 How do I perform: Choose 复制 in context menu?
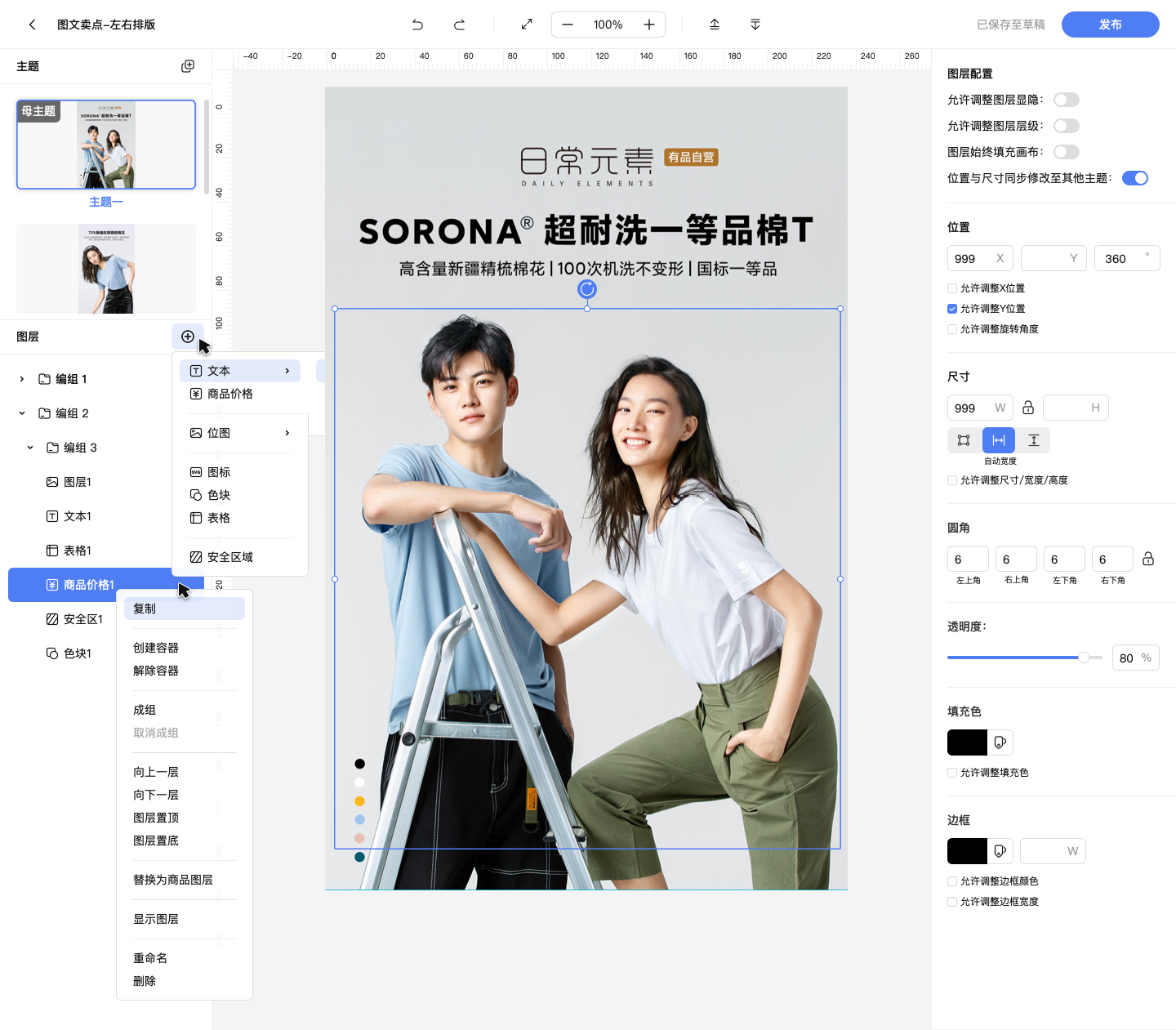click(x=185, y=609)
